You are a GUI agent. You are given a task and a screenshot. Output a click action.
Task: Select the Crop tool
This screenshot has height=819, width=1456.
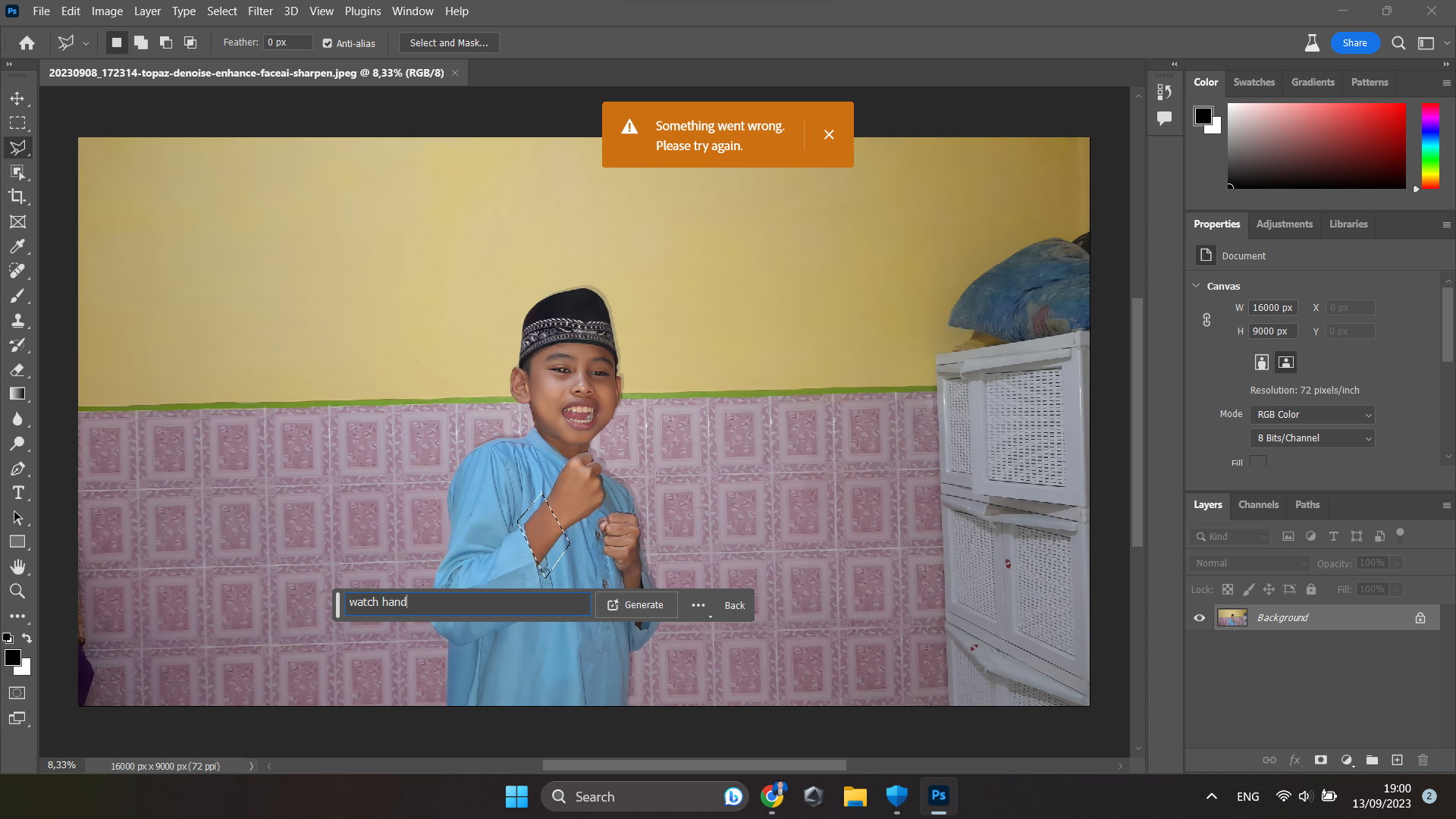click(x=18, y=196)
